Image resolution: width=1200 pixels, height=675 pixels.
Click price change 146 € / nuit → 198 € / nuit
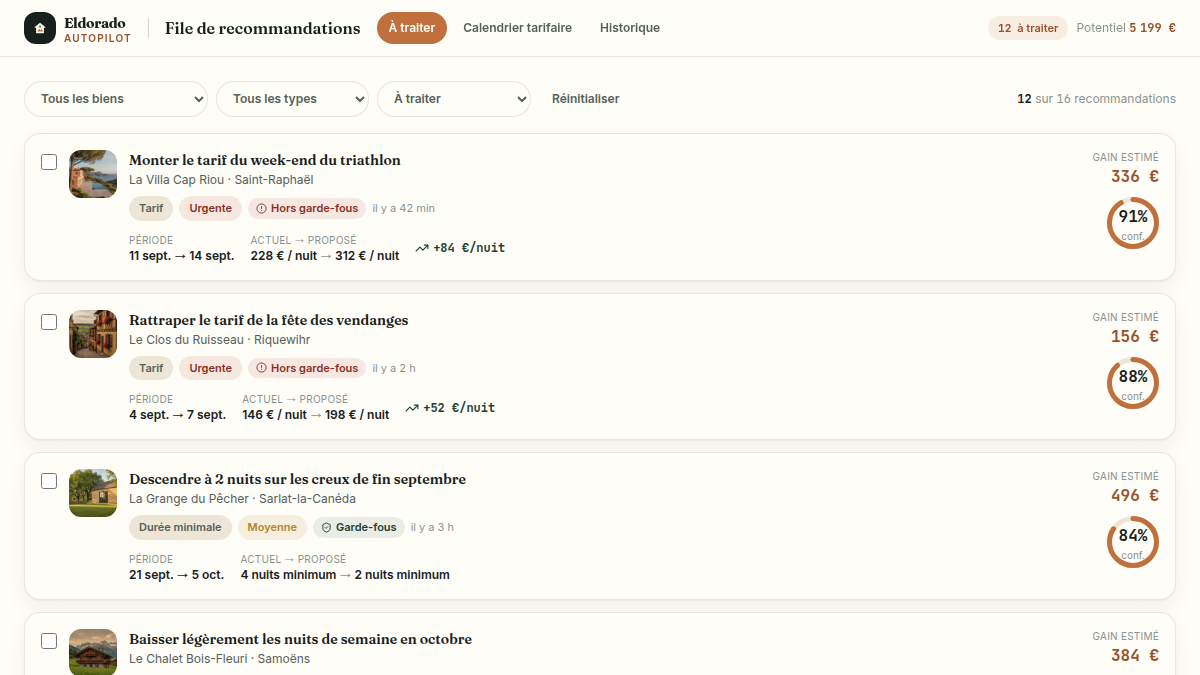[316, 415]
